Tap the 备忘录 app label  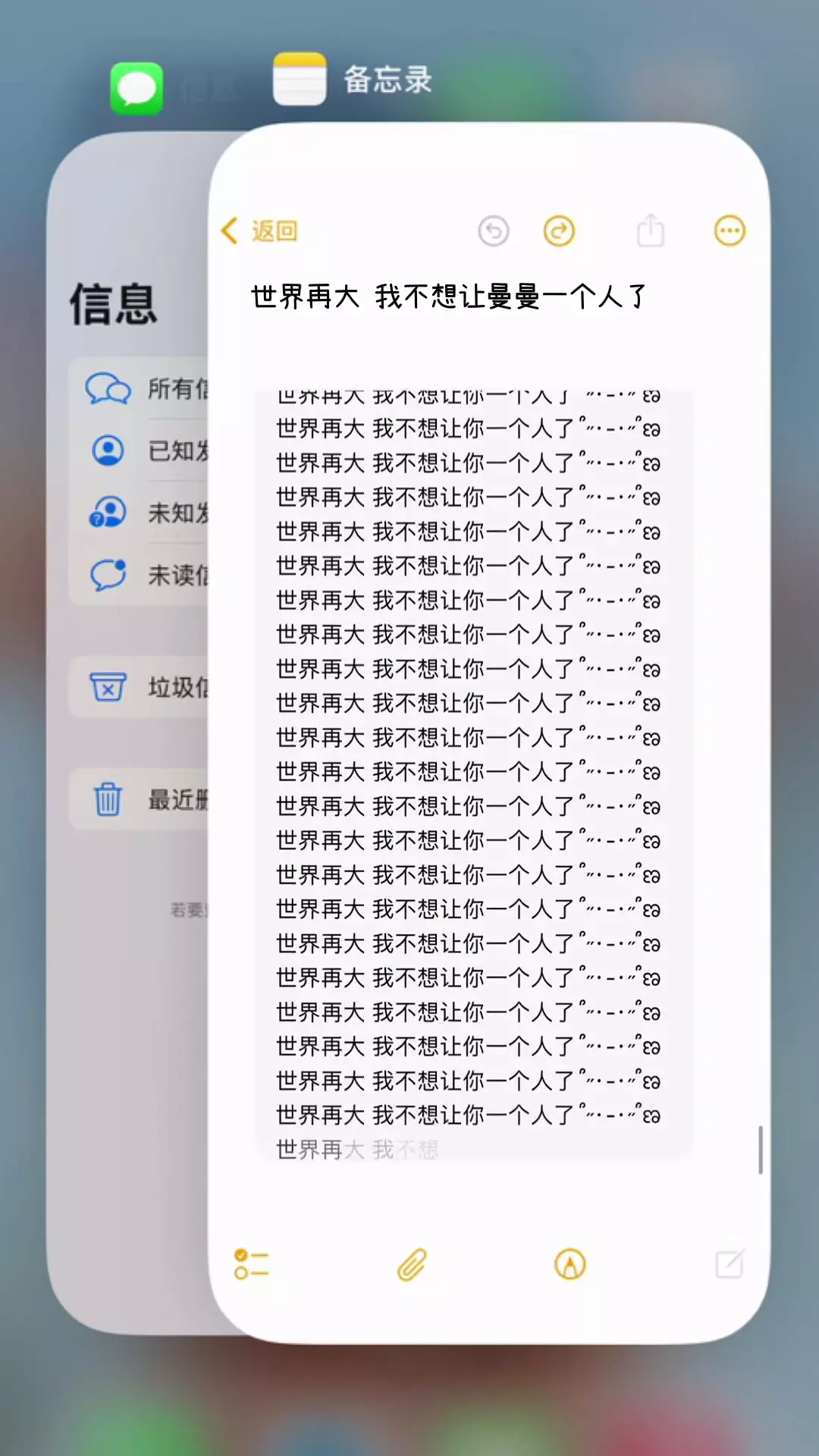pos(388,80)
